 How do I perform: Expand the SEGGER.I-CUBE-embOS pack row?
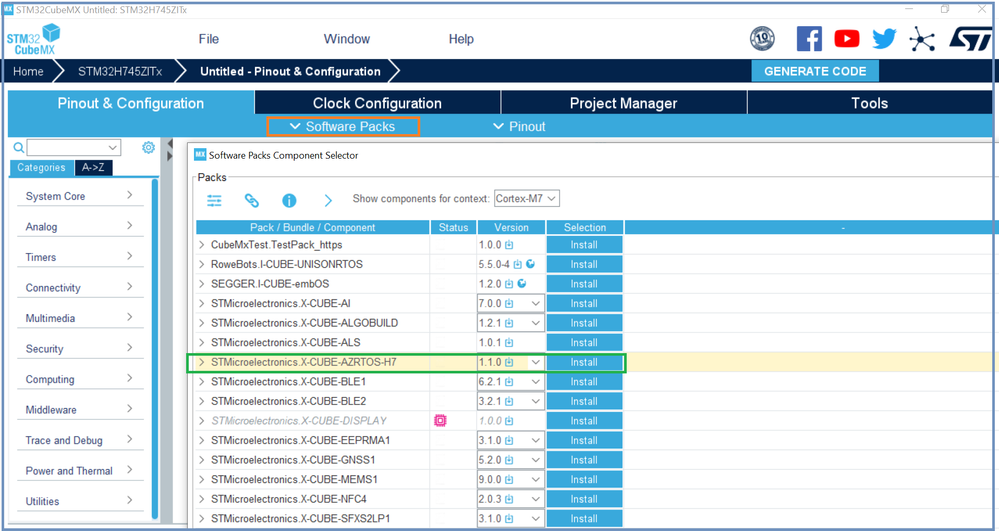(x=201, y=284)
